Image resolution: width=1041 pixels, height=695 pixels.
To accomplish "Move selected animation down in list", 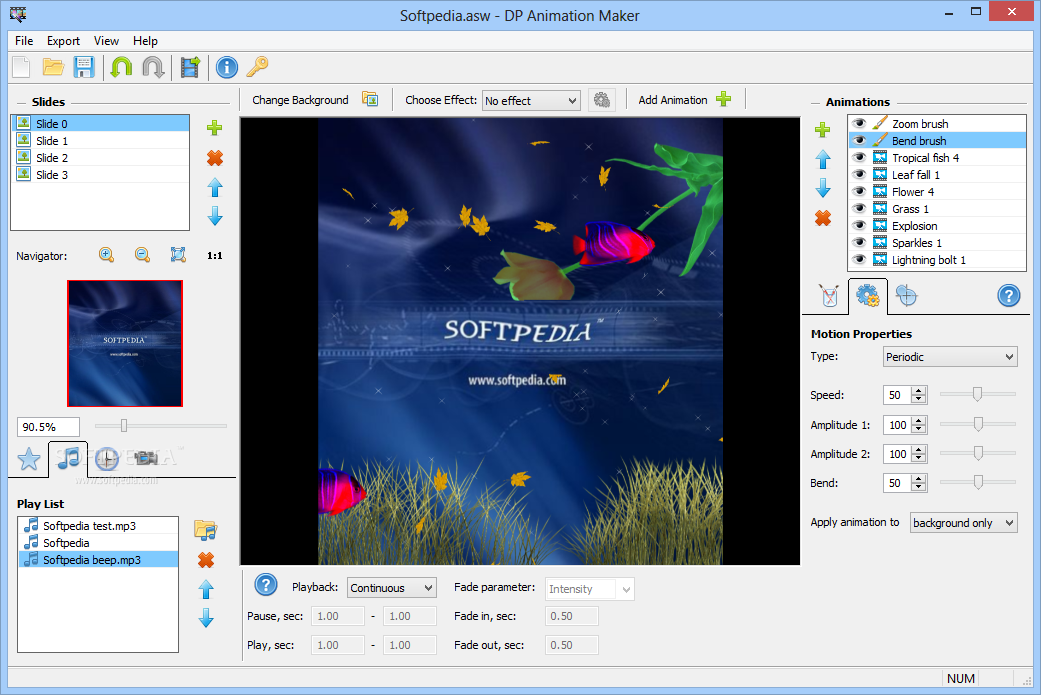I will [x=823, y=189].
